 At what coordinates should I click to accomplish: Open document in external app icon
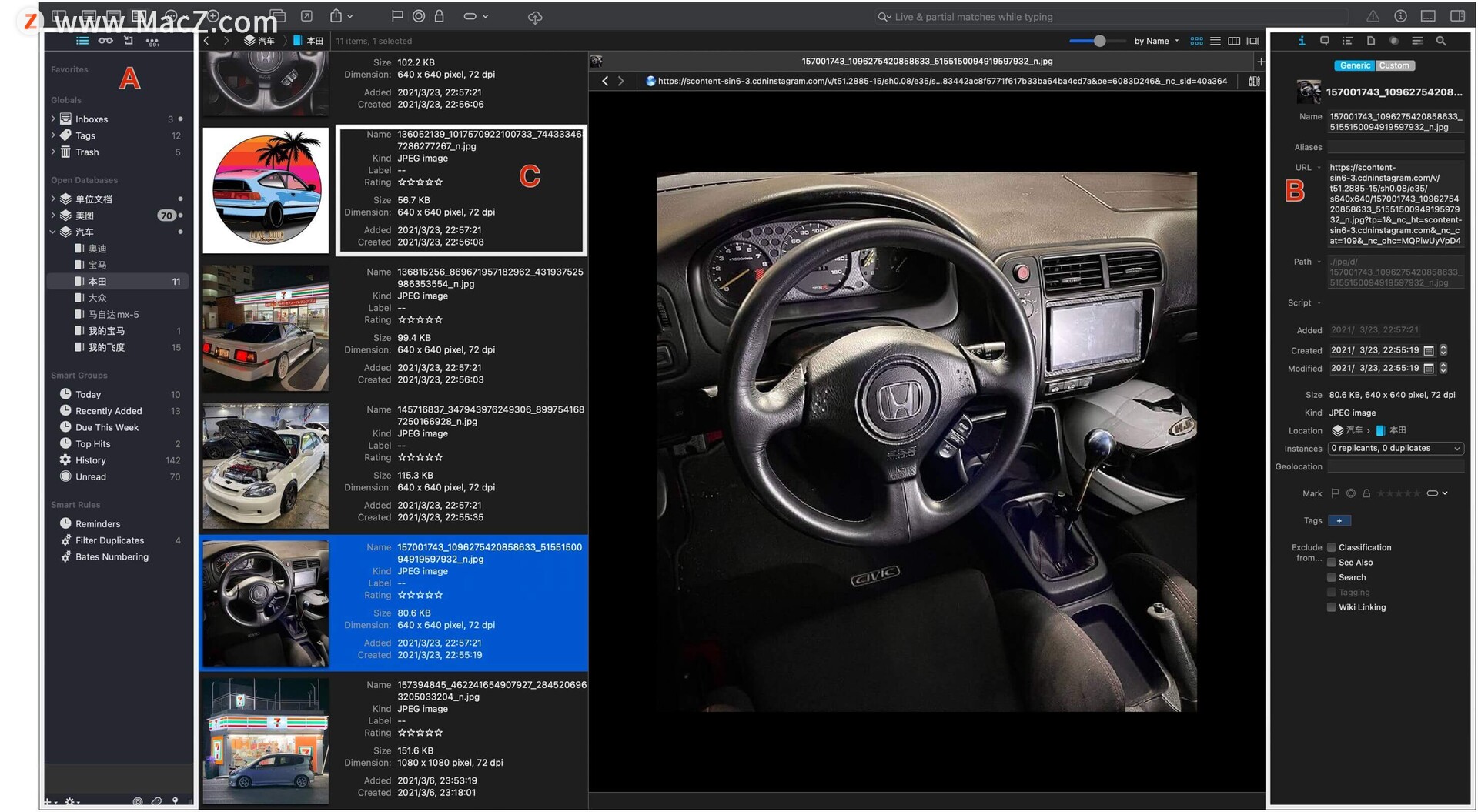(306, 16)
